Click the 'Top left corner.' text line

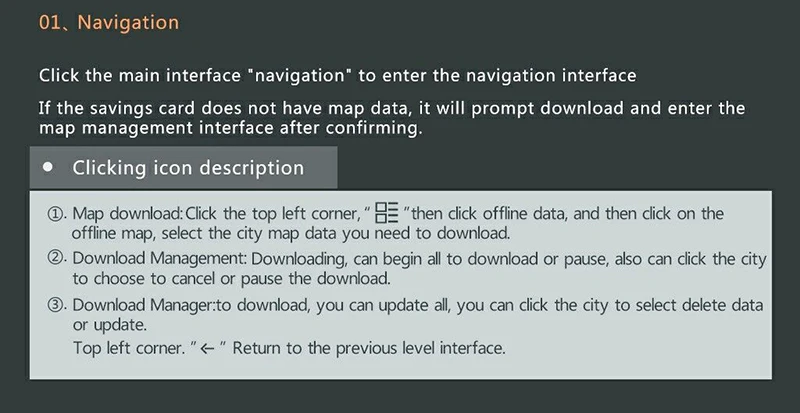pyautogui.click(x=129, y=349)
